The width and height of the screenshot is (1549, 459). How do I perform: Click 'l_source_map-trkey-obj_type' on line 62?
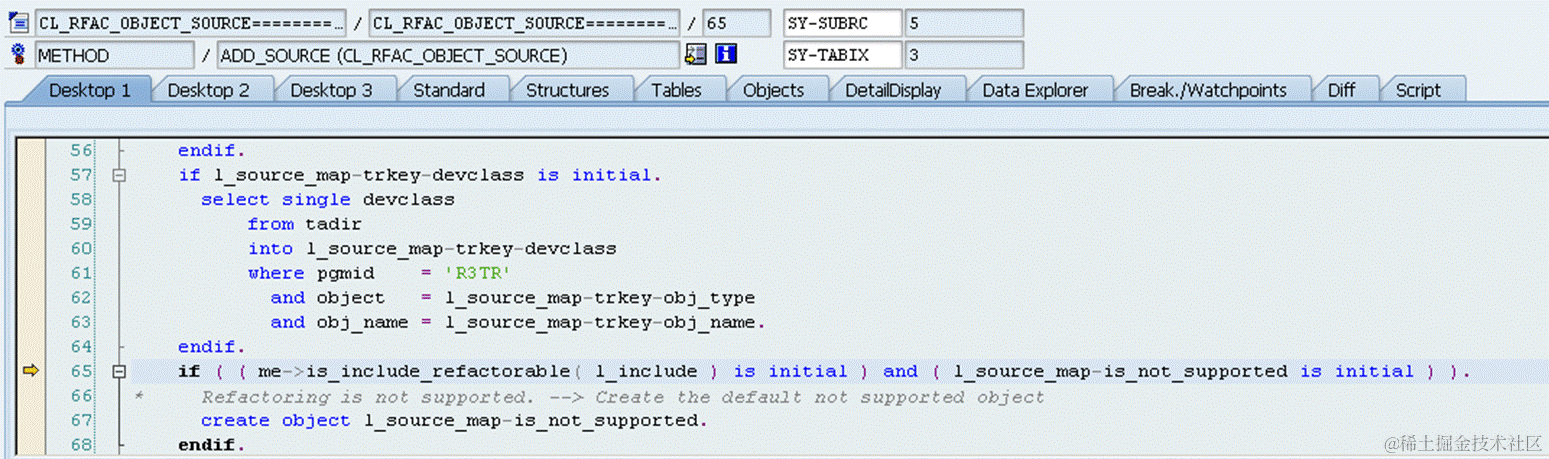pyautogui.click(x=600, y=297)
